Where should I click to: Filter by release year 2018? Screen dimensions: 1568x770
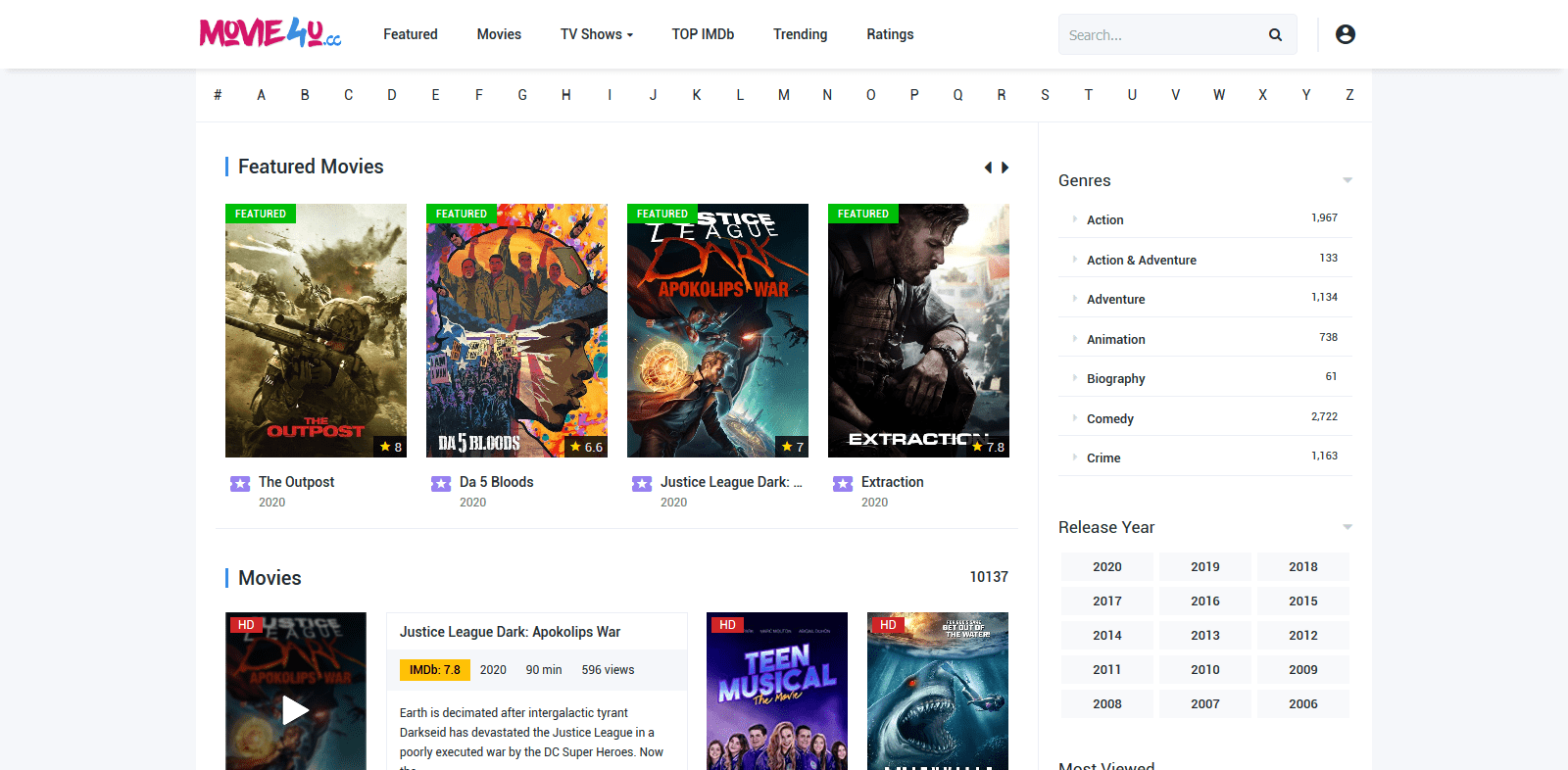point(1303,567)
